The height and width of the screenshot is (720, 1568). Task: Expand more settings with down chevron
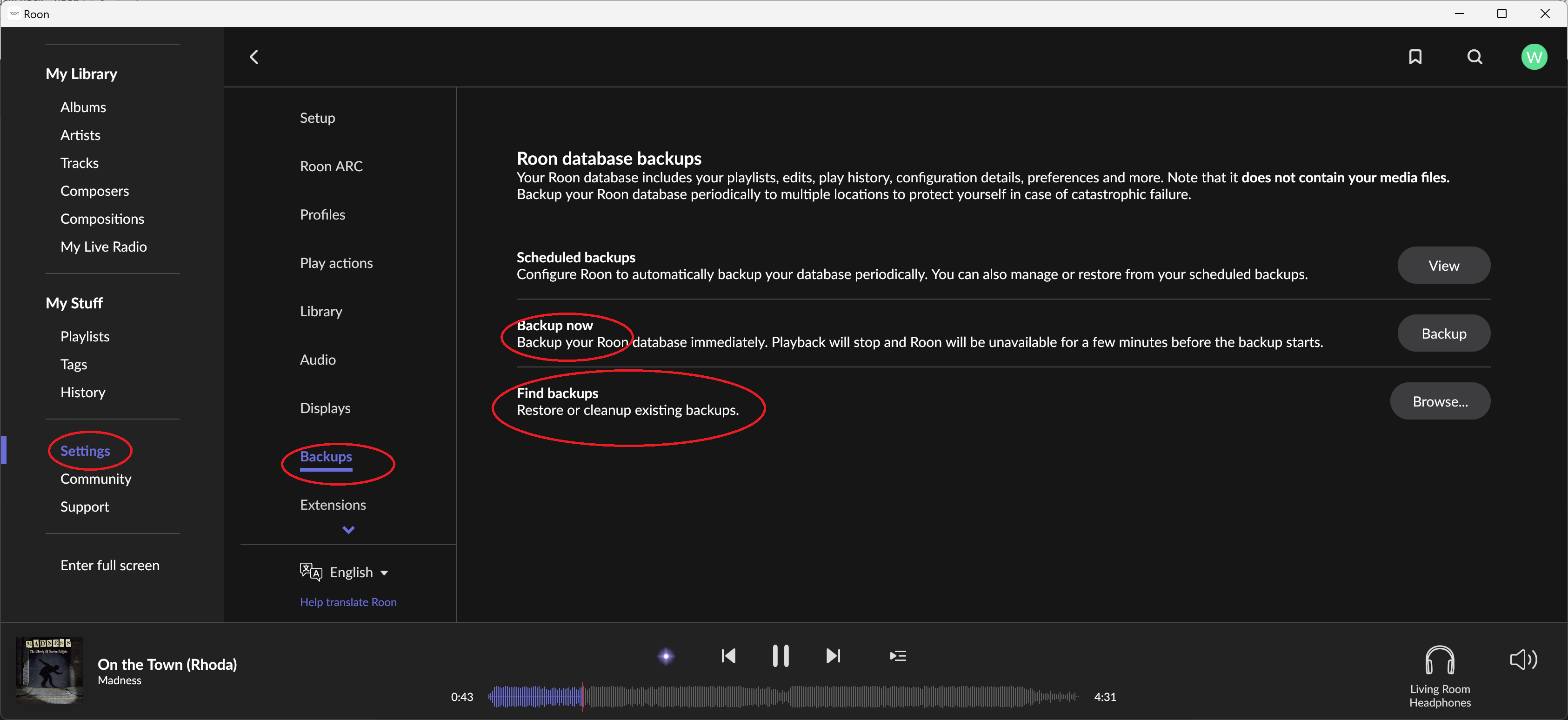coord(348,529)
